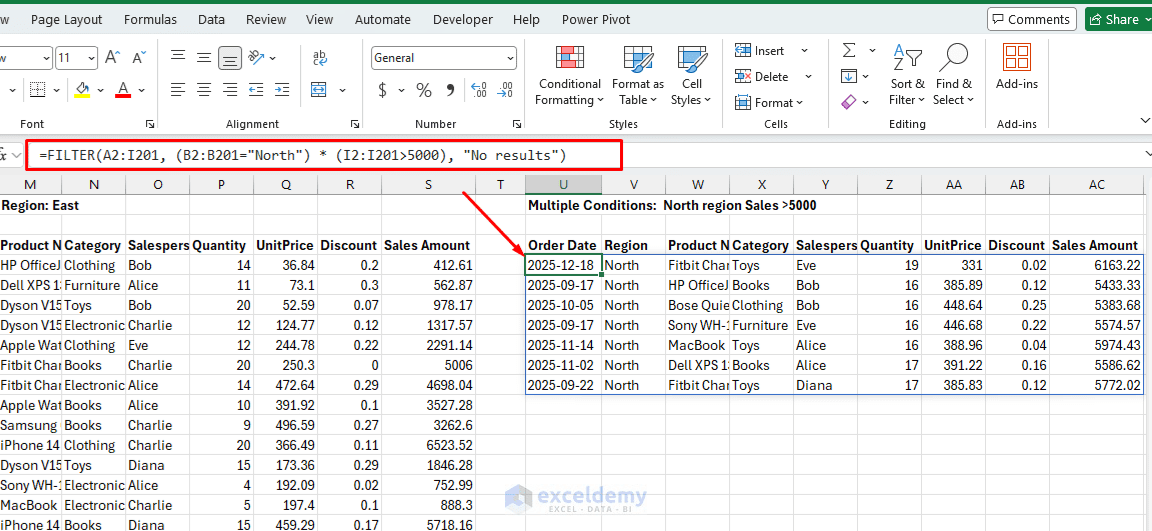Click the Share button
The image size is (1152, 531).
coord(1118,20)
